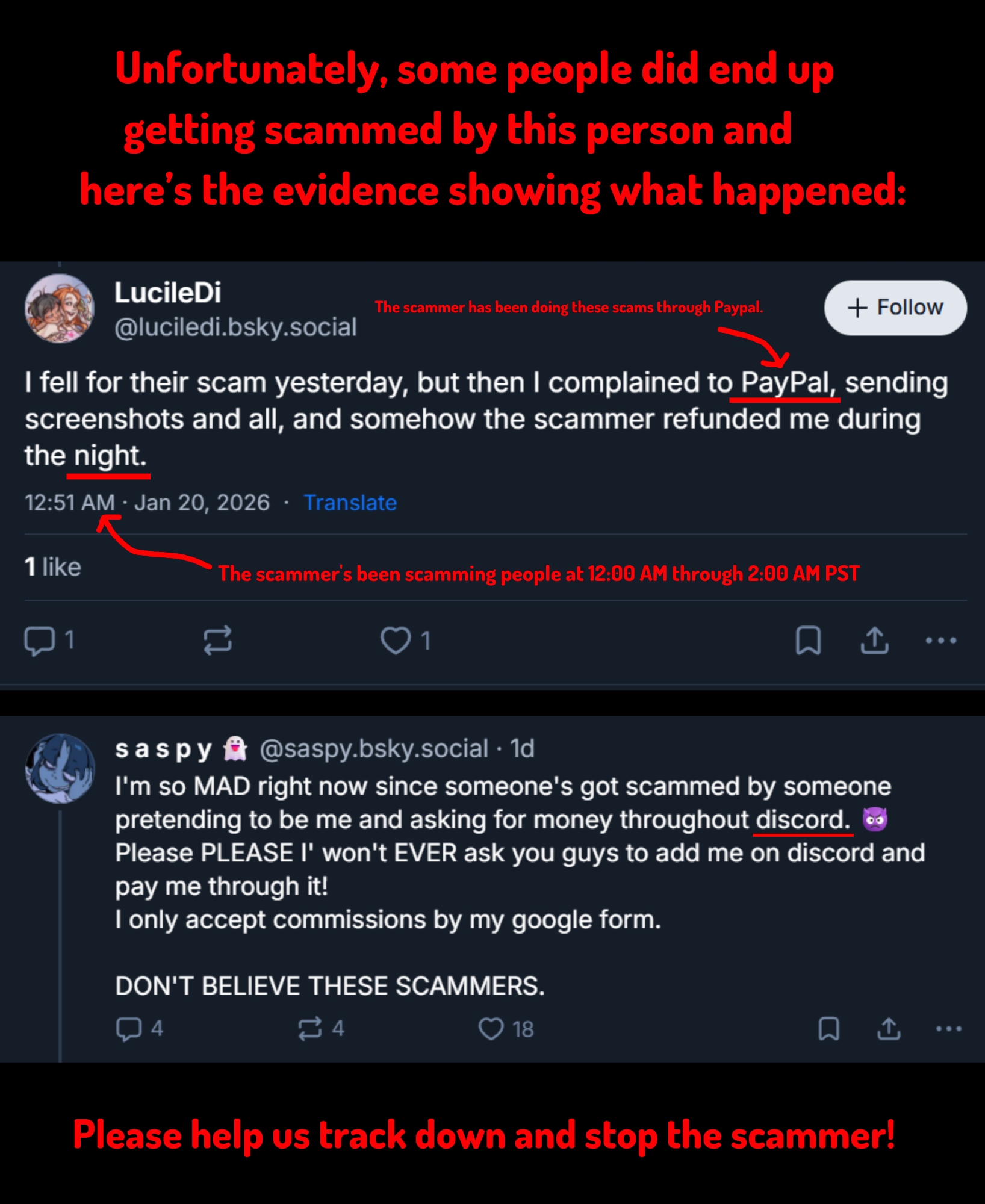Image resolution: width=985 pixels, height=1204 pixels.
Task: Click the Translate link
Action: point(350,503)
